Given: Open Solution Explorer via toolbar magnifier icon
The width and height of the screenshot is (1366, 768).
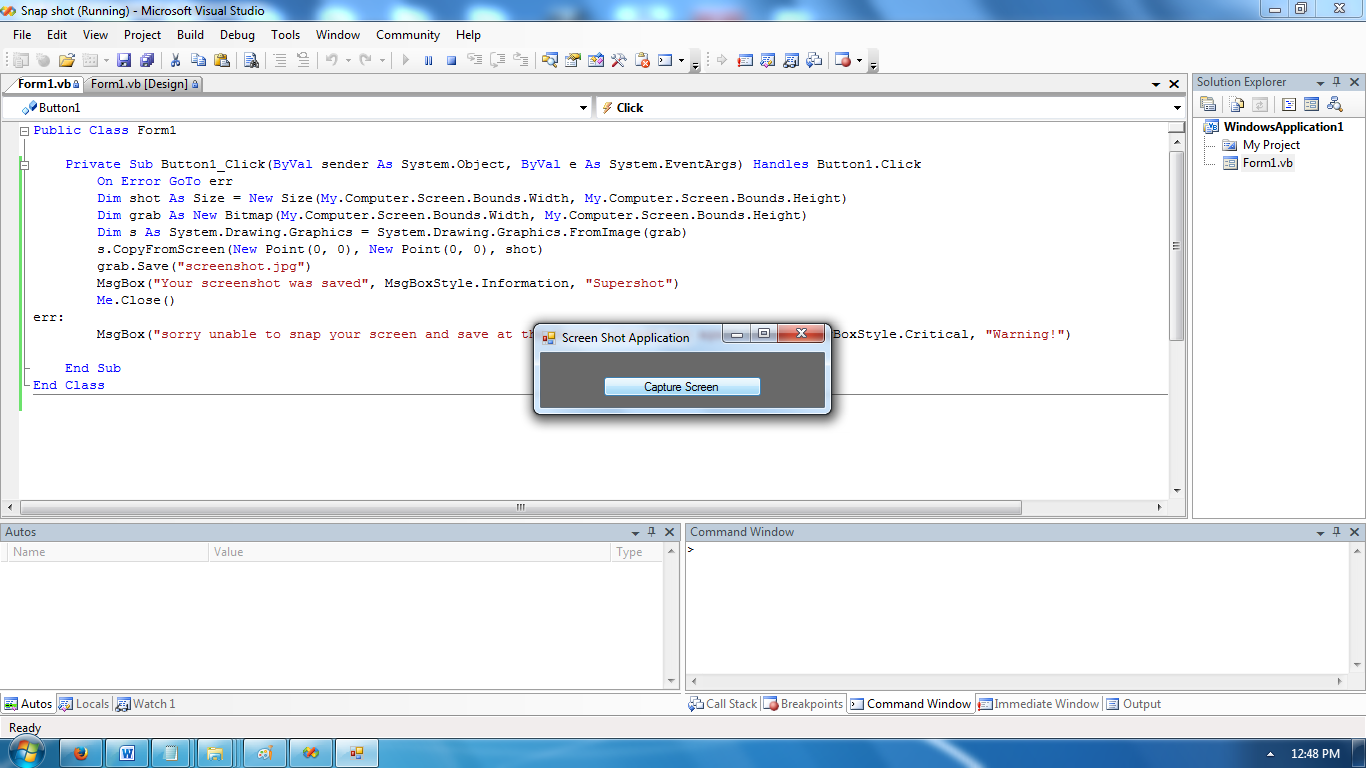Looking at the screenshot, I should (550, 60).
